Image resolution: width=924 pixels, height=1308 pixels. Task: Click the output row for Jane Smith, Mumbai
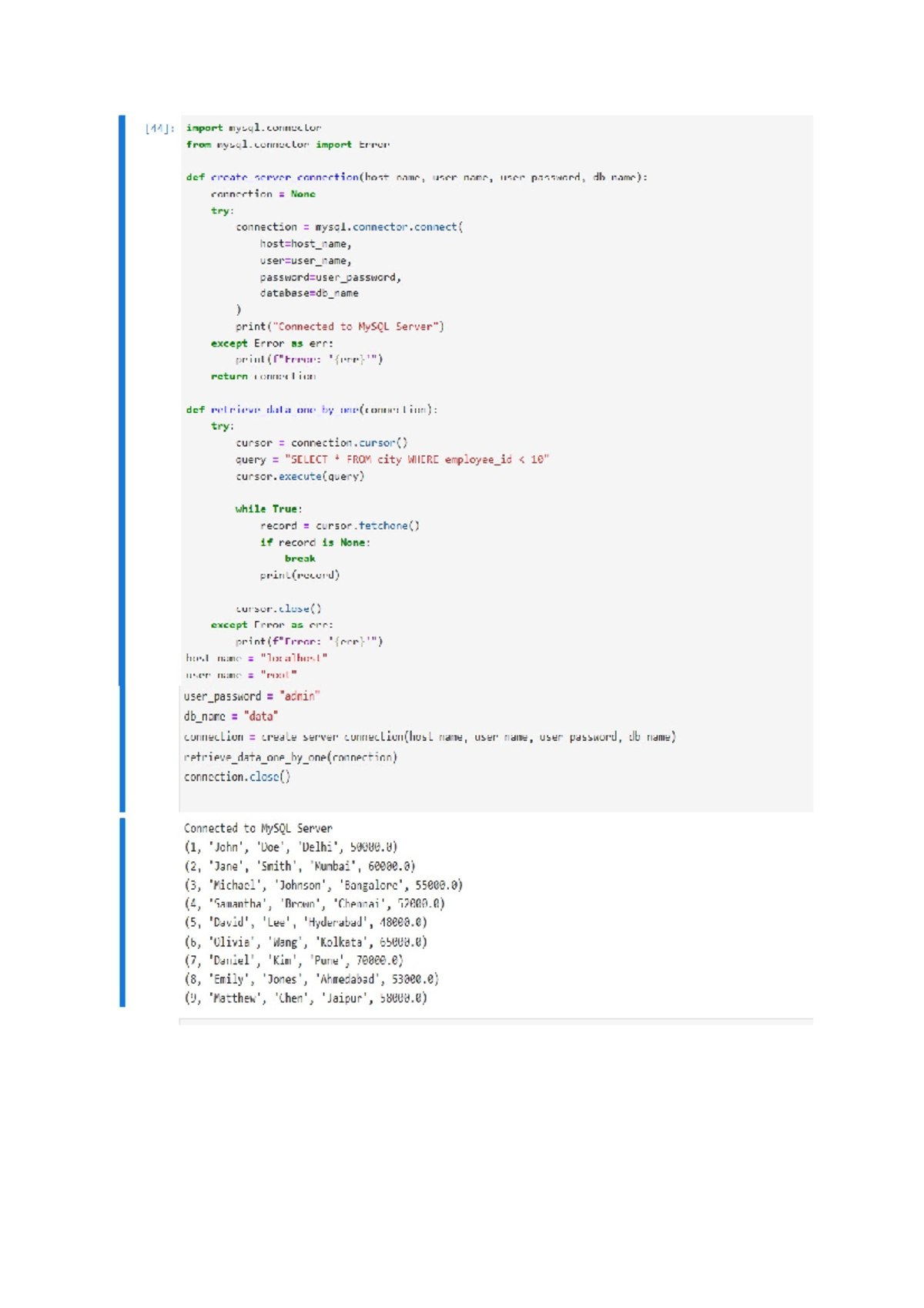coord(300,867)
